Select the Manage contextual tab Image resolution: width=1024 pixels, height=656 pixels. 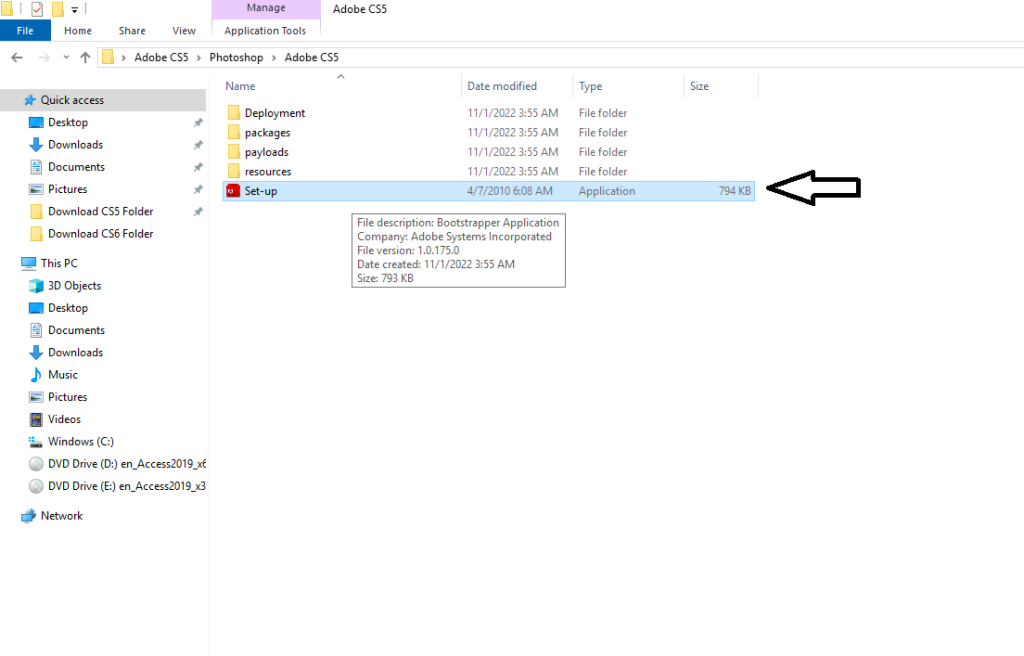(x=266, y=8)
